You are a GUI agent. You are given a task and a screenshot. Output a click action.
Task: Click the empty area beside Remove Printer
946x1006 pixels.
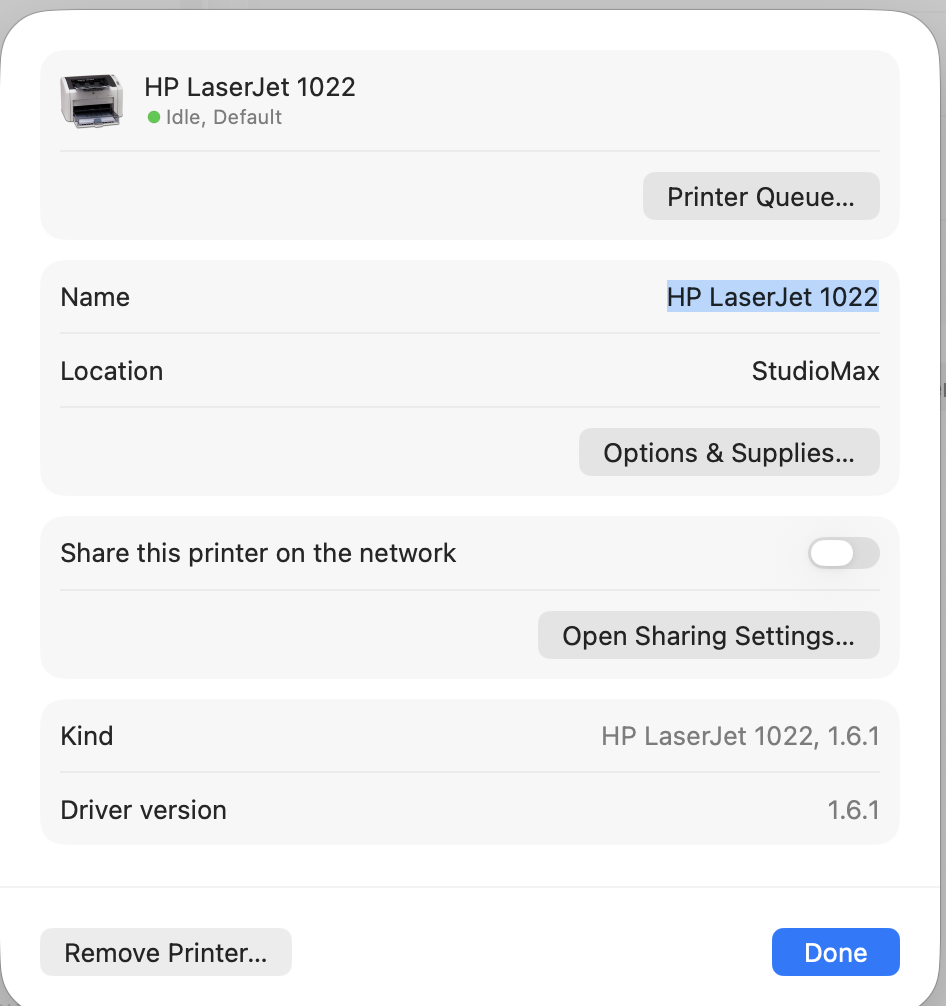pyautogui.click(x=530, y=952)
